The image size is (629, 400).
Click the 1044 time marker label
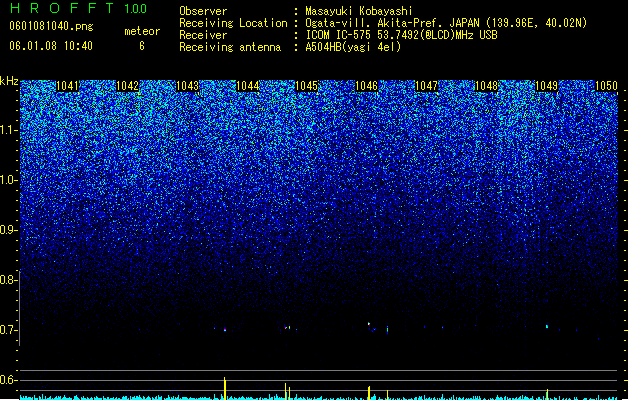[x=248, y=86]
